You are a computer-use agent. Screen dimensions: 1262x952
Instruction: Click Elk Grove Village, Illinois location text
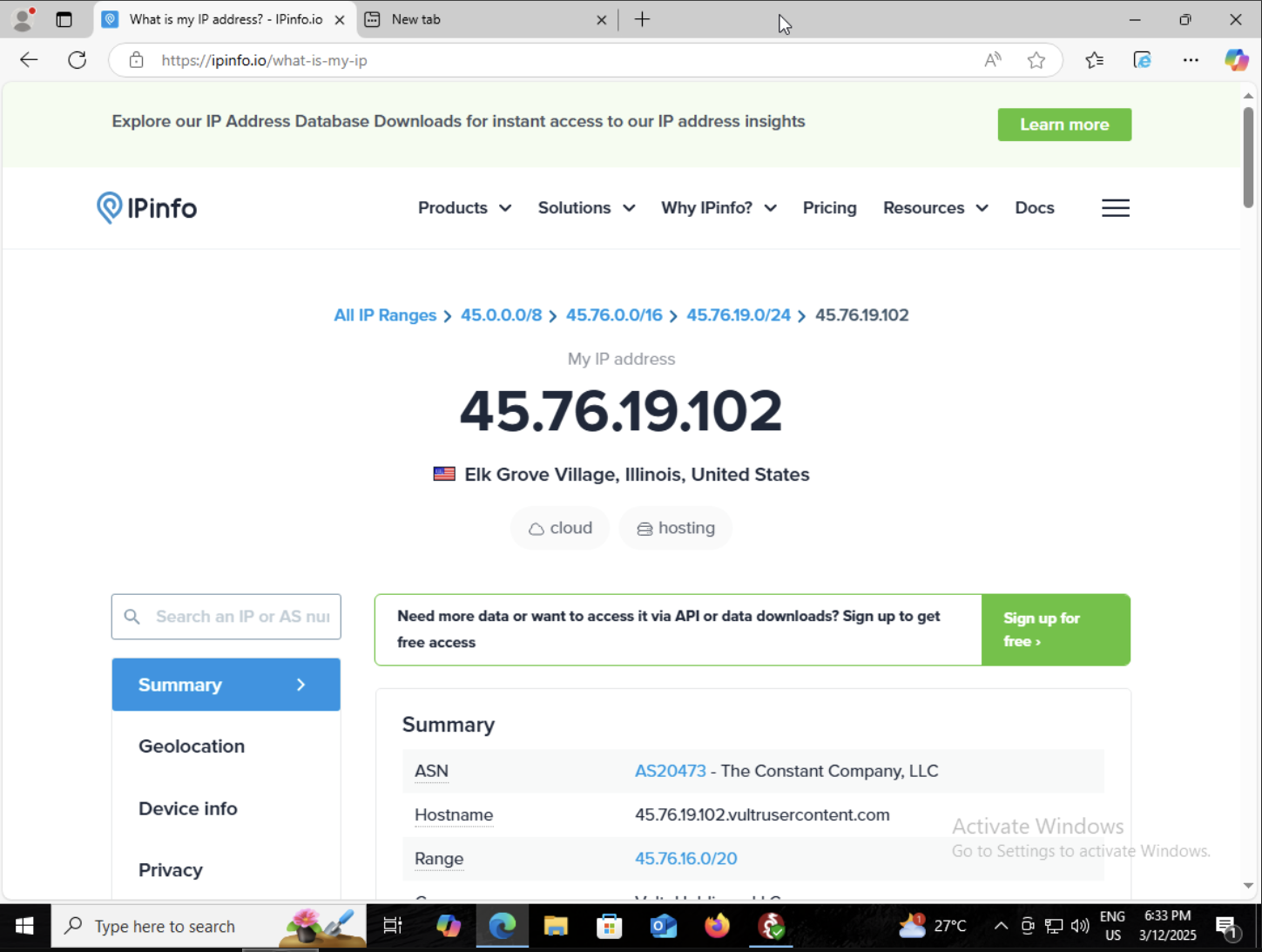637,475
